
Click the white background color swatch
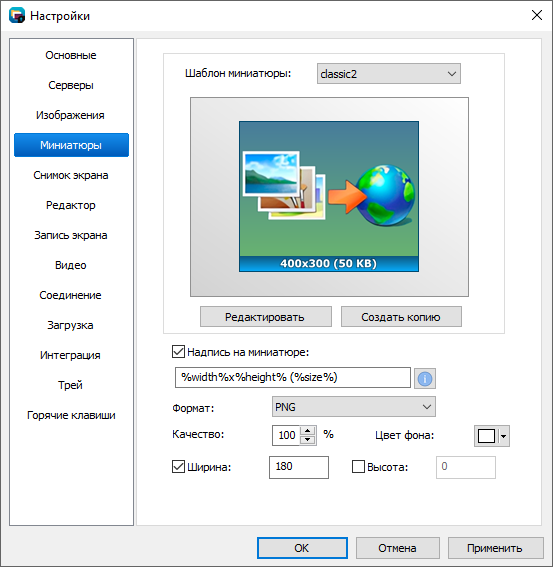coord(486,436)
